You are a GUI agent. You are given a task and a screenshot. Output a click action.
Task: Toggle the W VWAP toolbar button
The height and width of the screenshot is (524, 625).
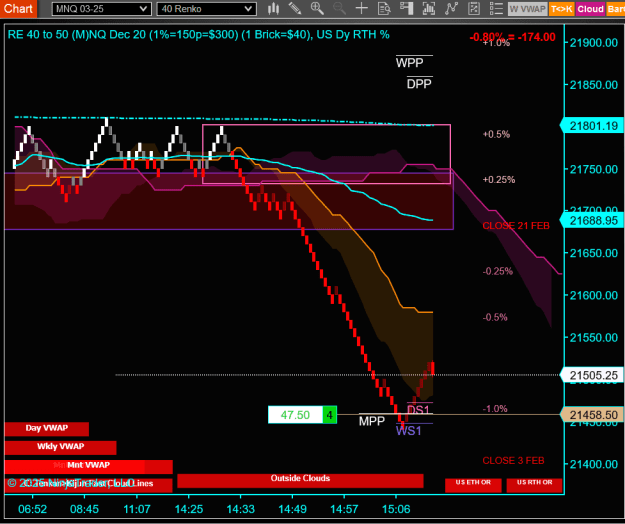(x=527, y=9)
